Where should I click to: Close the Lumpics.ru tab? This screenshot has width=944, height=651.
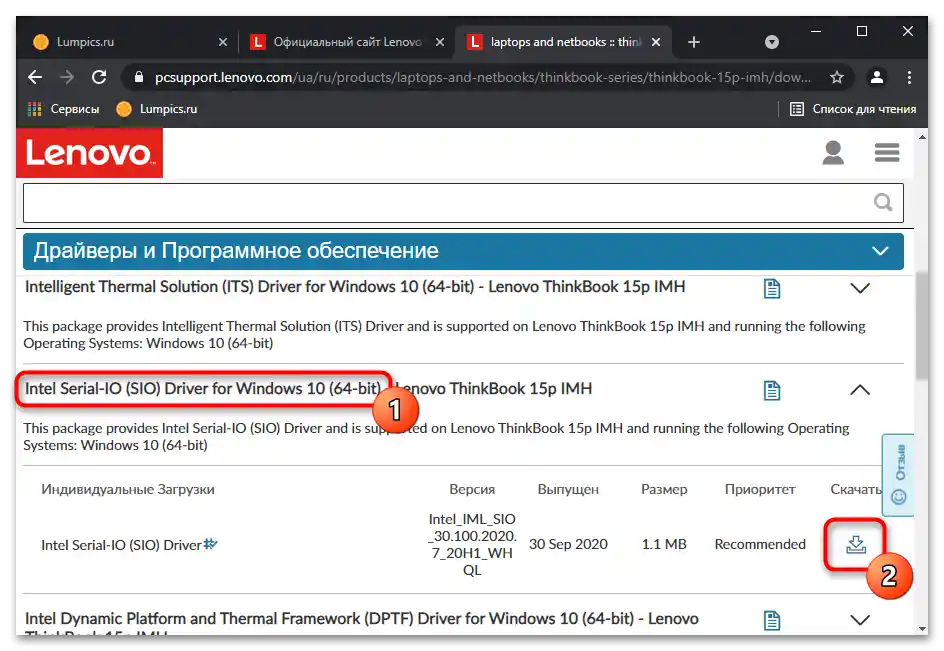[x=223, y=42]
